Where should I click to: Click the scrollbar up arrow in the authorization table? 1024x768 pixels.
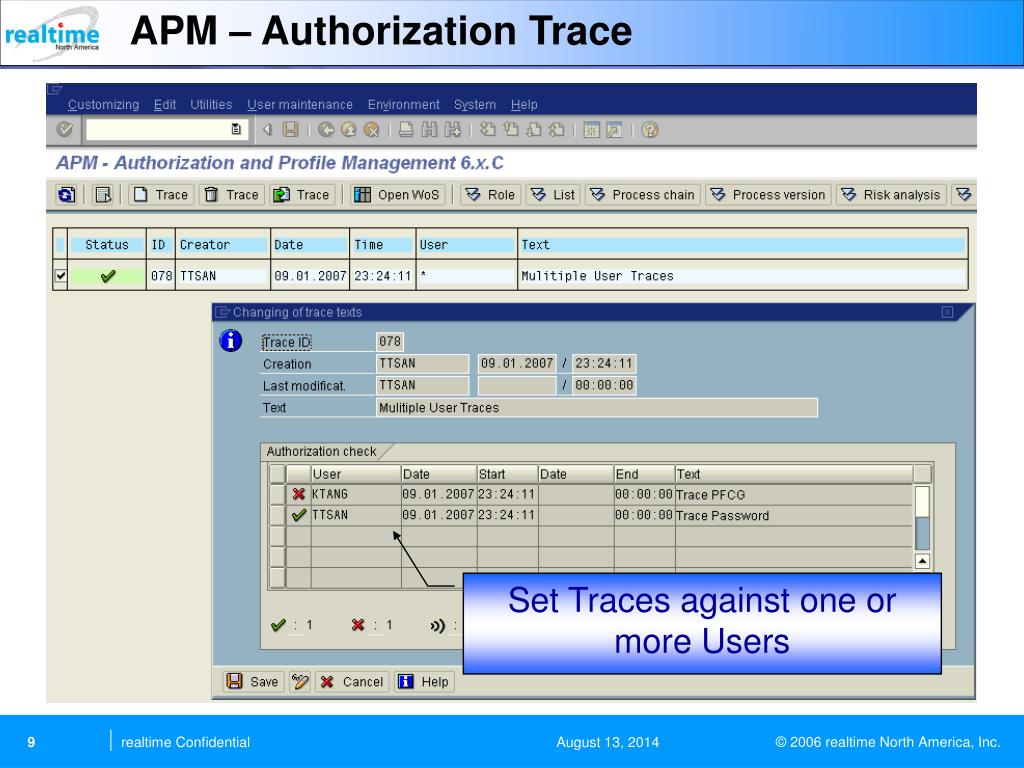click(922, 561)
